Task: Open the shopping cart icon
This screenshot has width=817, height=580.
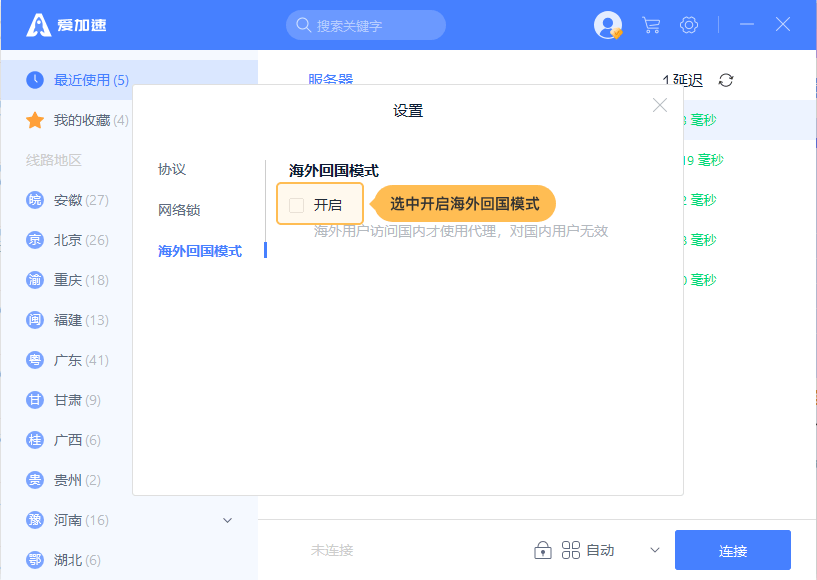Action: 651,25
